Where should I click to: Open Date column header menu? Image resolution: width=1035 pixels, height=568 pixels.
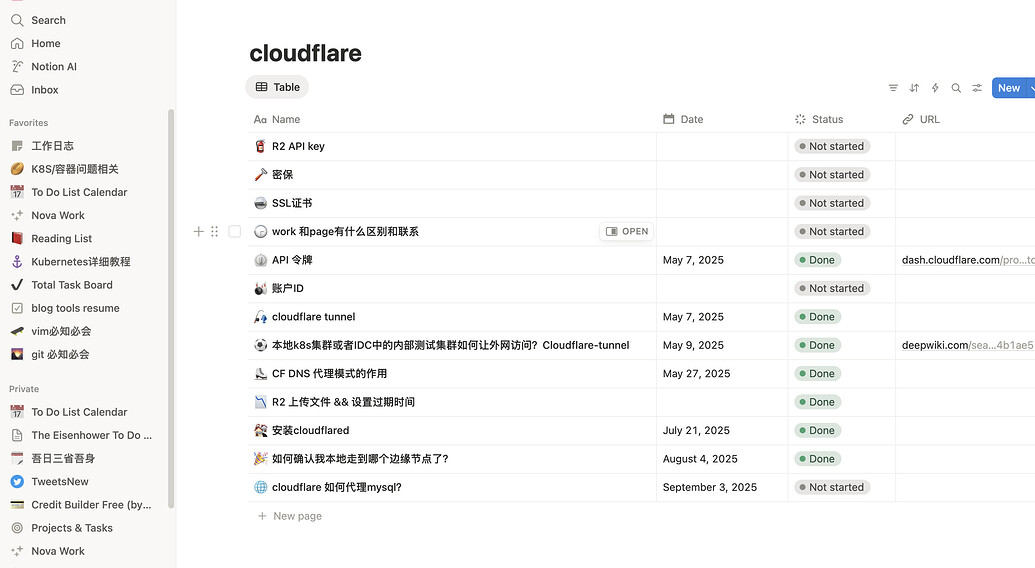[683, 119]
